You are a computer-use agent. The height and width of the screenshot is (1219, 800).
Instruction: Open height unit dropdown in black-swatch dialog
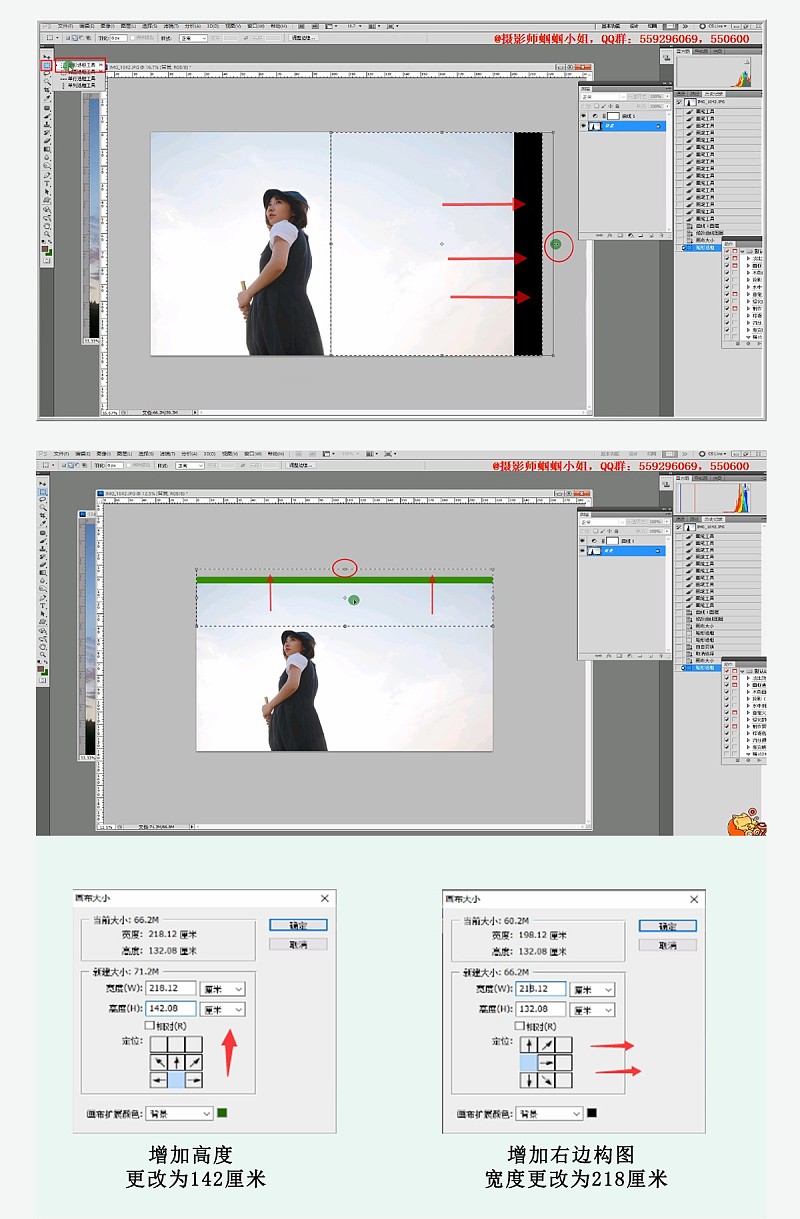coord(593,1009)
